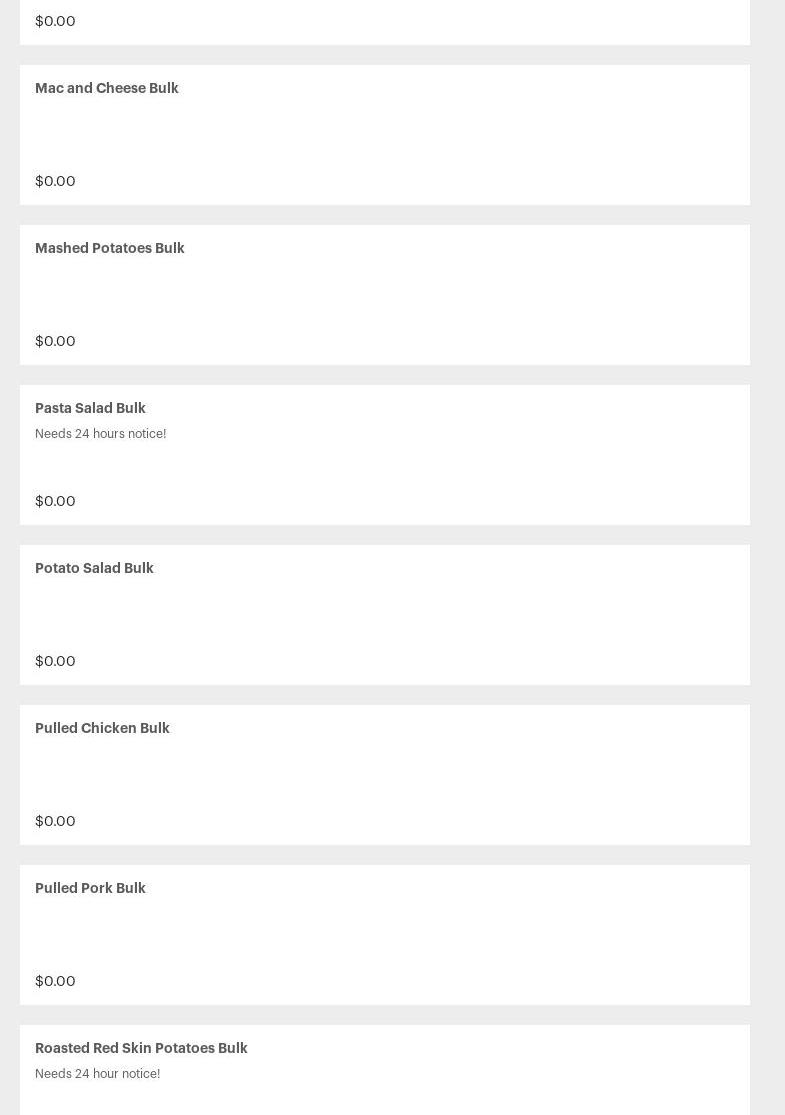Click the $0.00 price for Potato Salad Bulk

[x=55, y=661]
